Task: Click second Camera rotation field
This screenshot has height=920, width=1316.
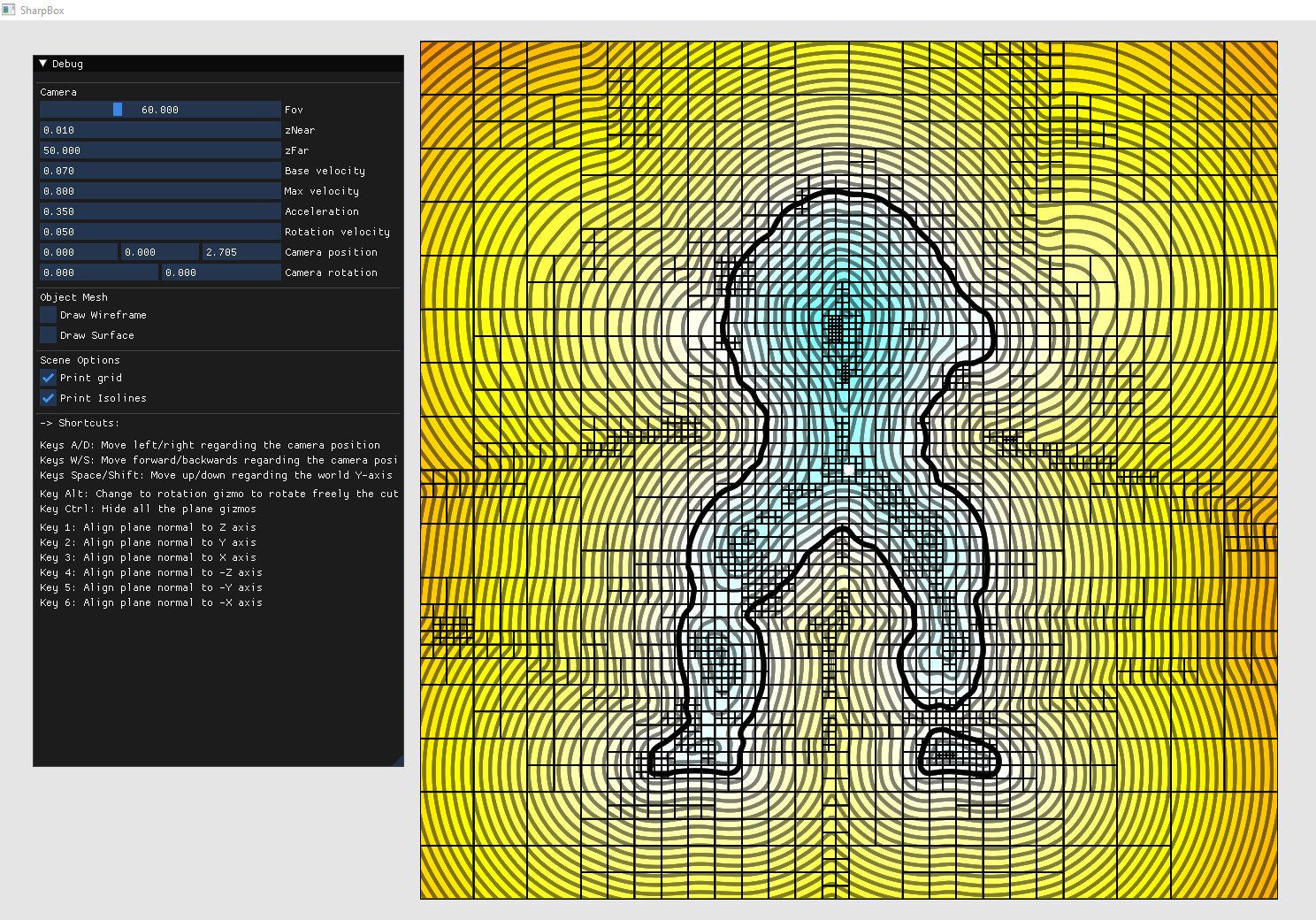Action: [221, 272]
